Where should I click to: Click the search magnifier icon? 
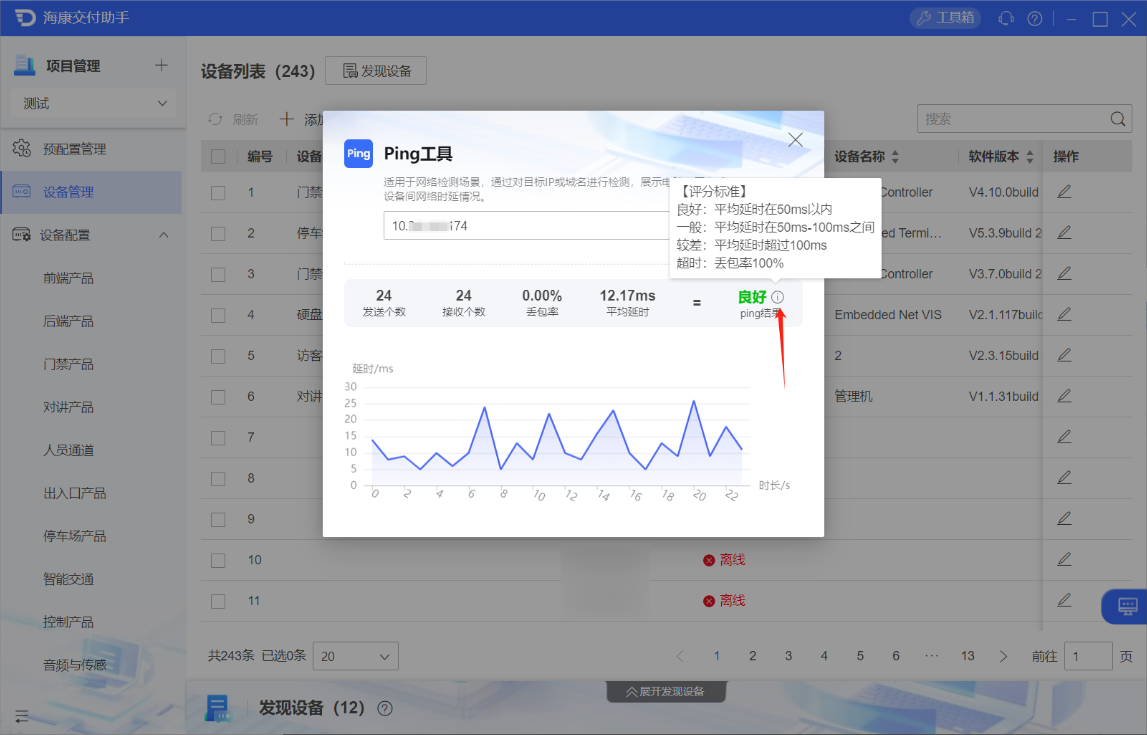1117,118
